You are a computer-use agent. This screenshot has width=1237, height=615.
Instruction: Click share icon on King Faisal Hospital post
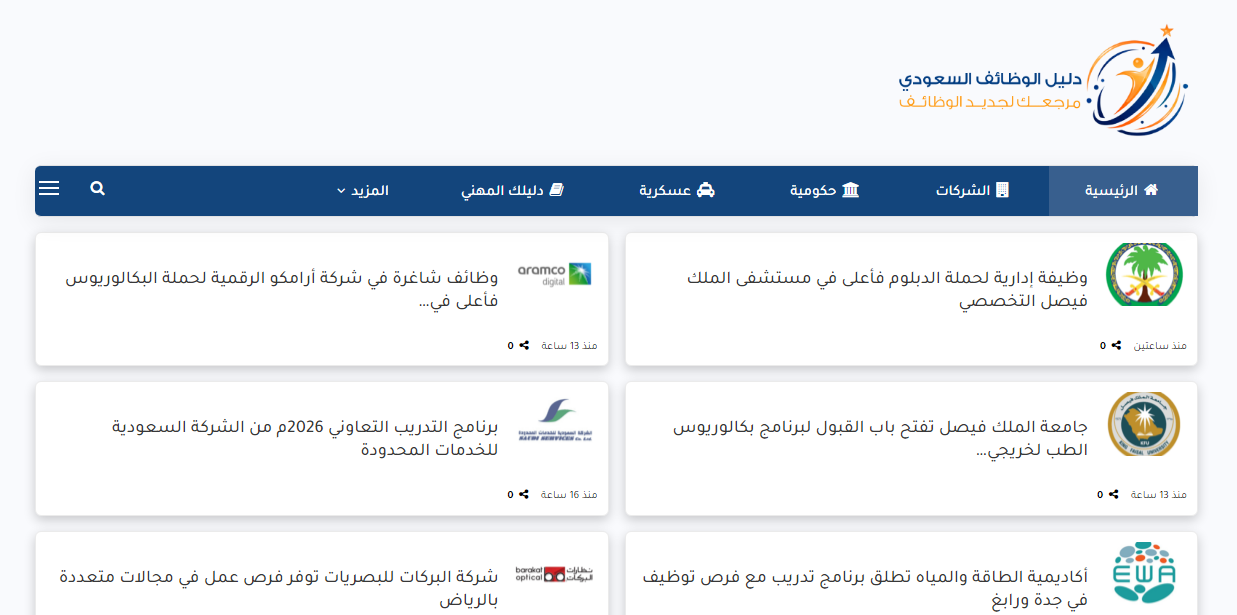pyautogui.click(x=1116, y=345)
